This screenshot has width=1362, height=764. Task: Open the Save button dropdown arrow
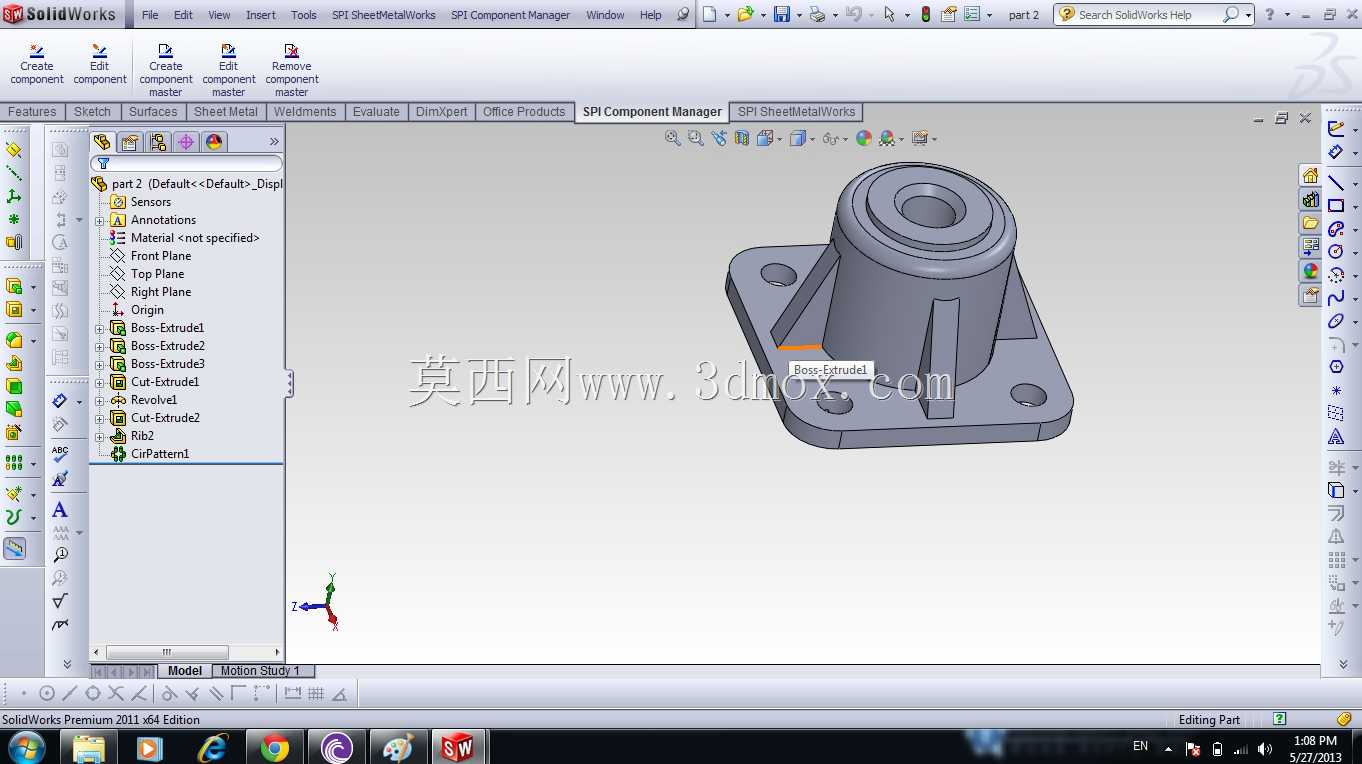coord(798,15)
